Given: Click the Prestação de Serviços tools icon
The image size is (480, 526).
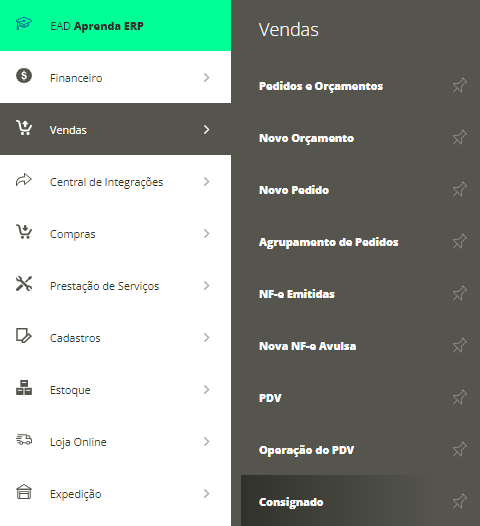Looking at the screenshot, I should 24,283.
